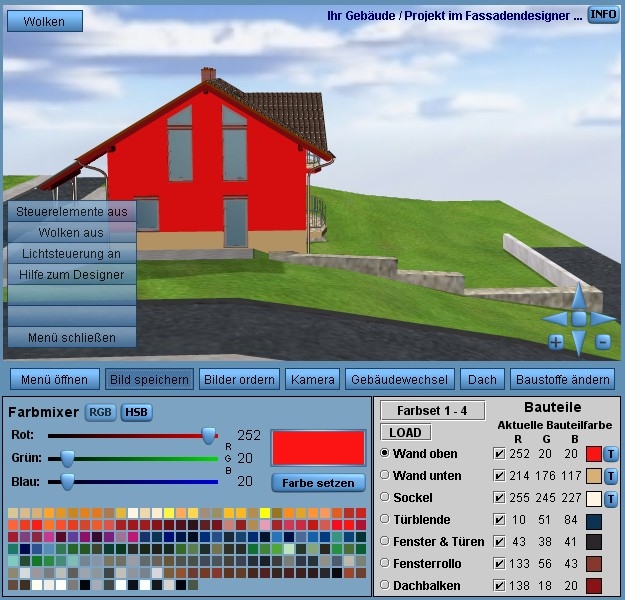Viewport: 625px width, 600px height.
Task: Click the 'Bild speichern' button
Action: 149,379
